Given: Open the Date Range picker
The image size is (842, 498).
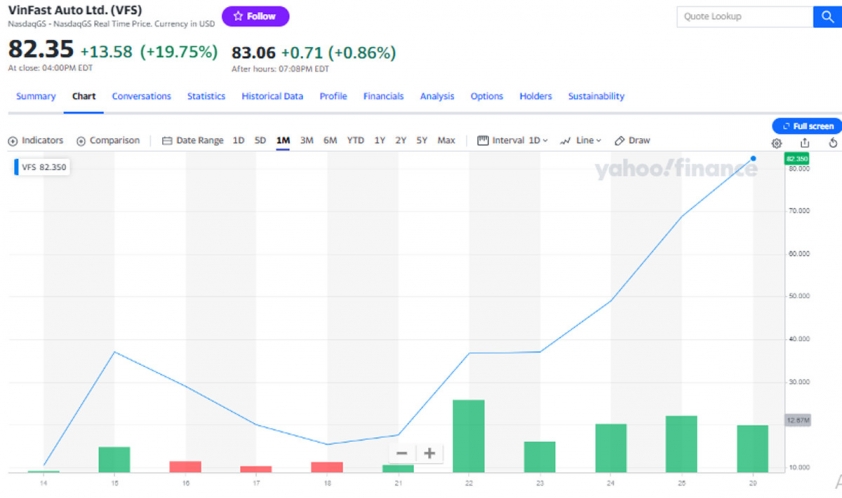Looking at the screenshot, I should (x=192, y=140).
